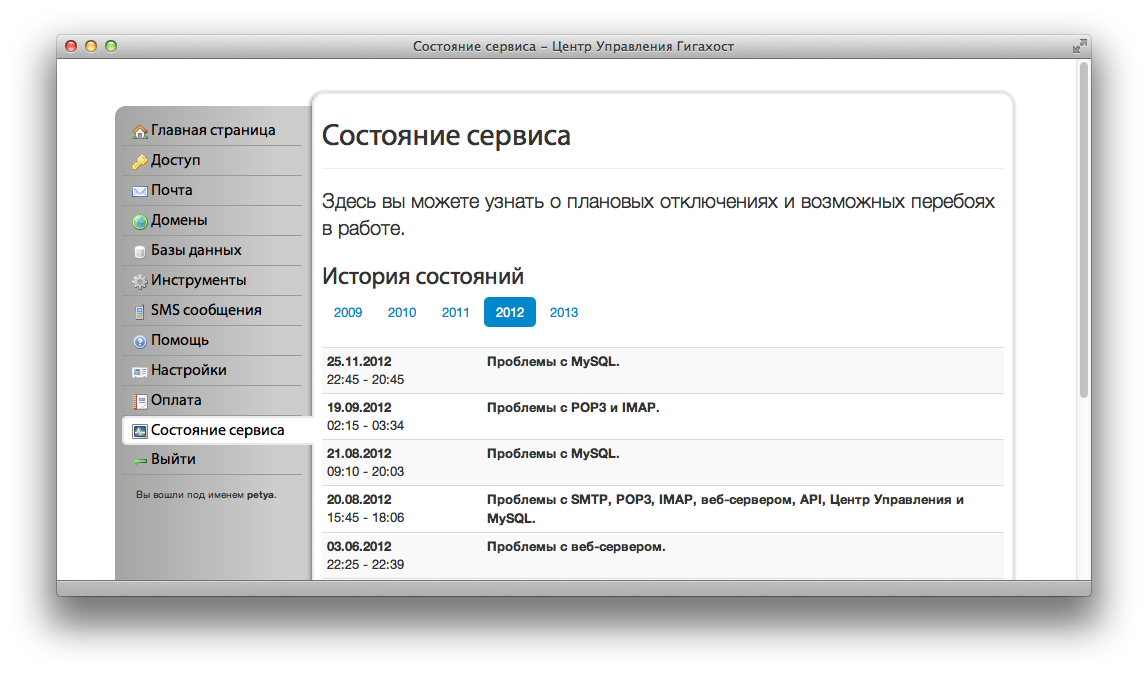
Task: Click the date 20.08.2012
Action: tap(359, 500)
